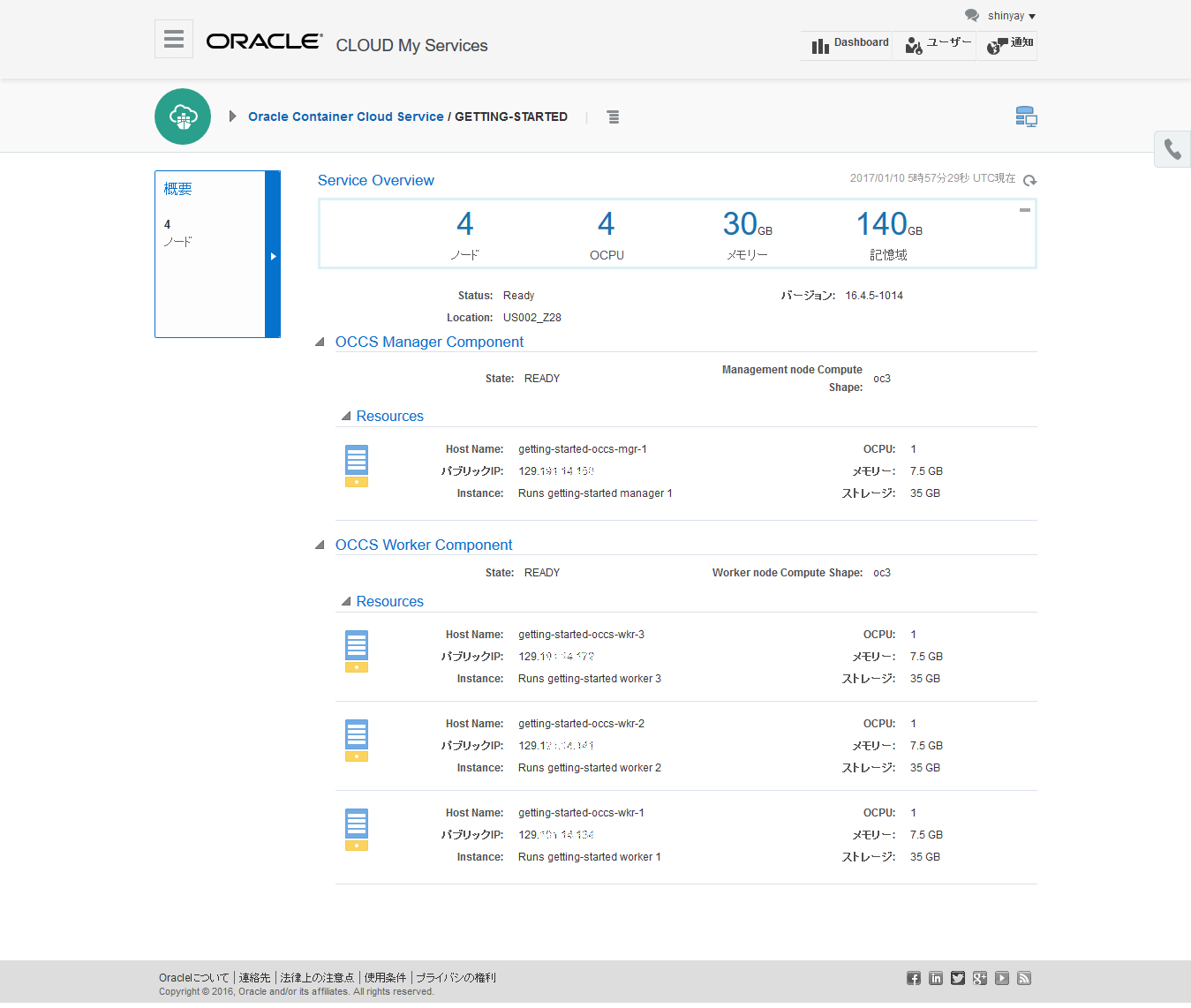The height and width of the screenshot is (1008, 1191).
Task: Open the プライバシの権利 footer link
Action: coord(456,978)
